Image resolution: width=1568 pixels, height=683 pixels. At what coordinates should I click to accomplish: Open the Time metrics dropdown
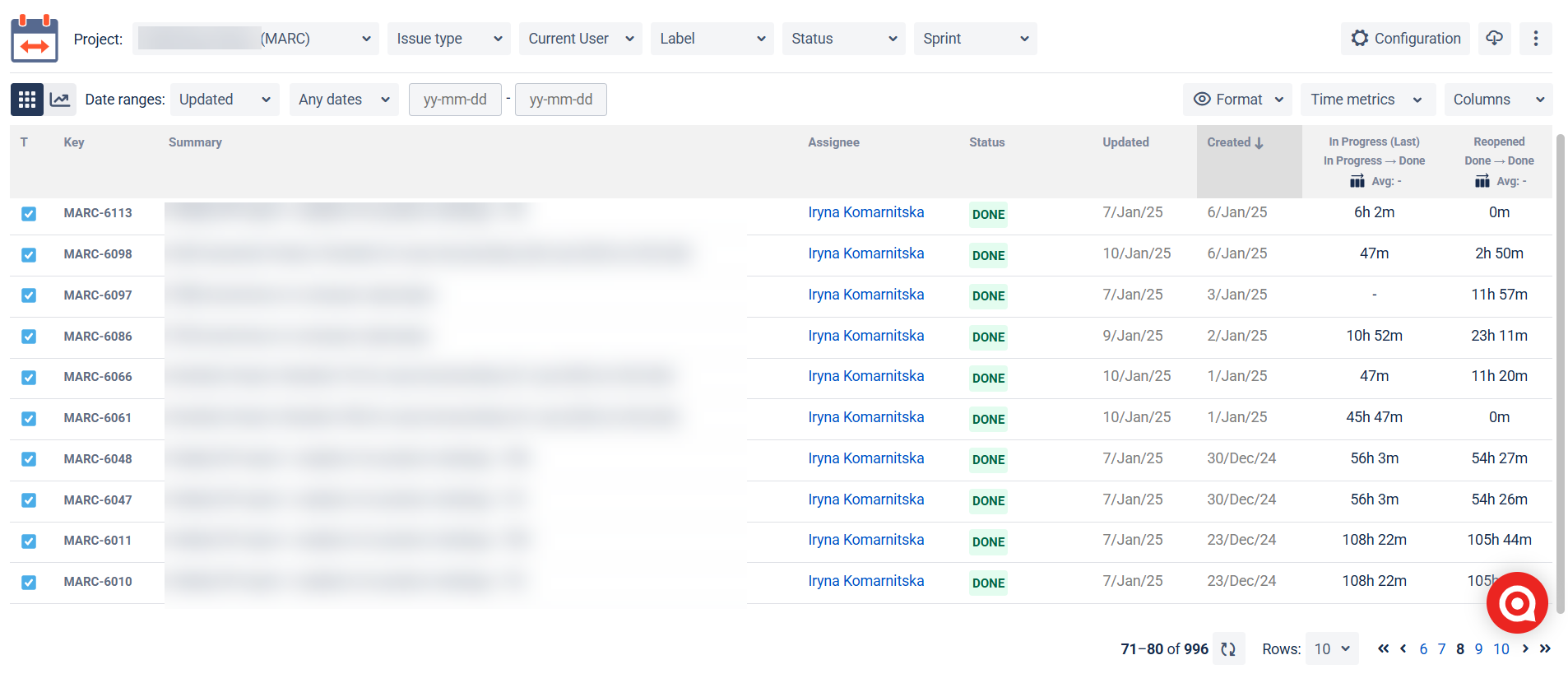click(1366, 100)
